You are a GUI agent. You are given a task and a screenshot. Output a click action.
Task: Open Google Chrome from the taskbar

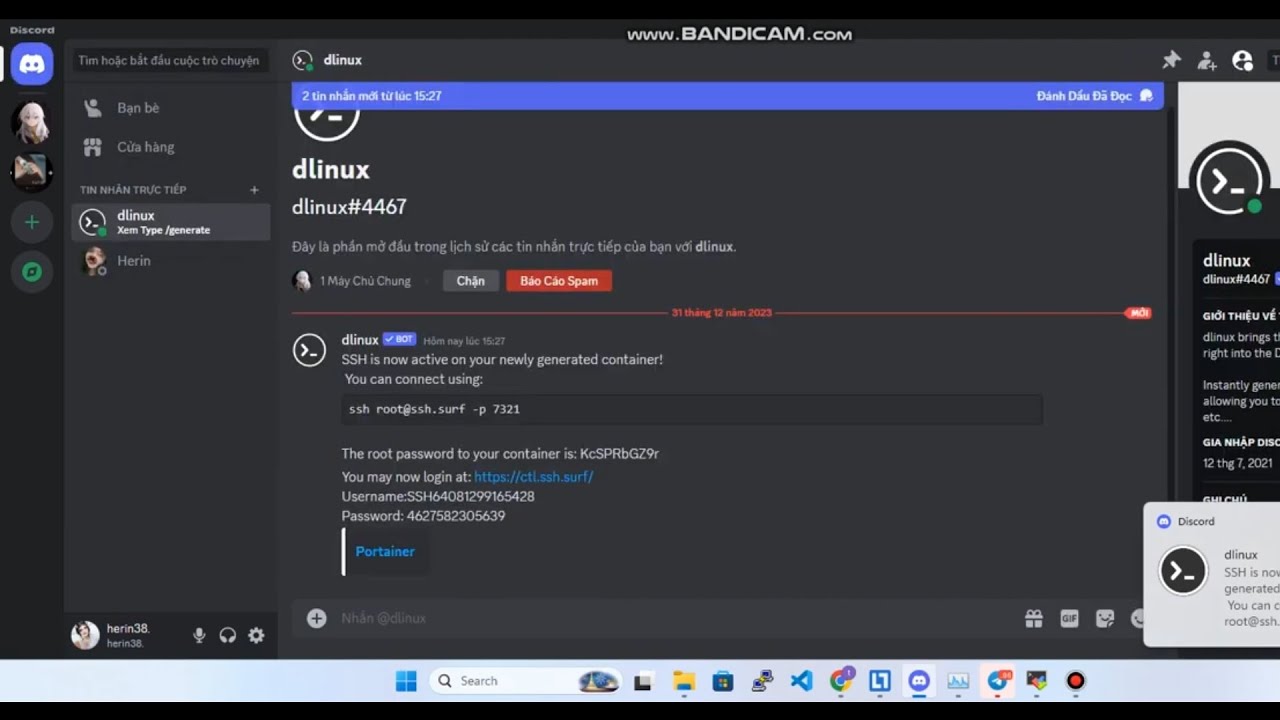[x=841, y=681]
